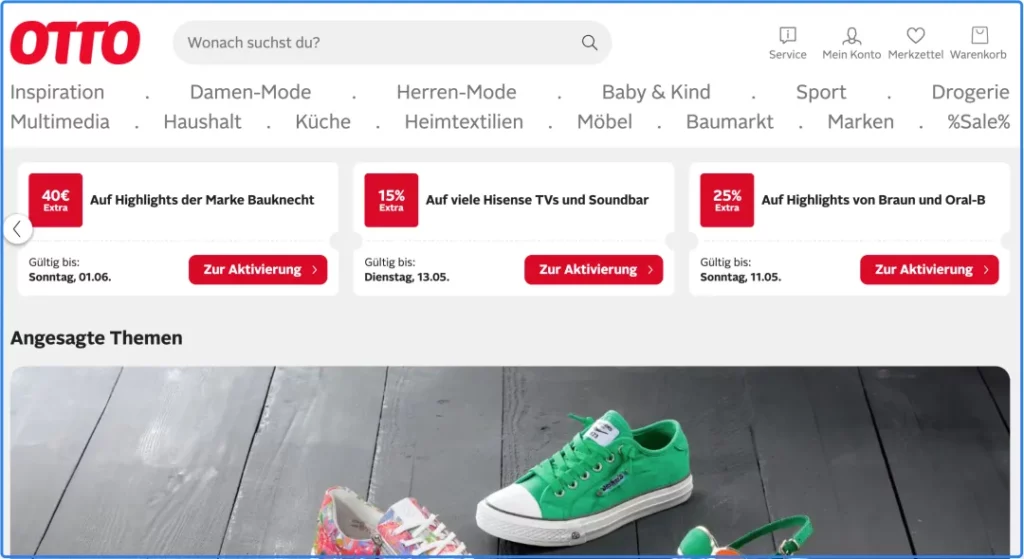Activate the Hisense TVs coupon via Zur Aktivierung
Image resolution: width=1024 pixels, height=559 pixels.
point(594,270)
